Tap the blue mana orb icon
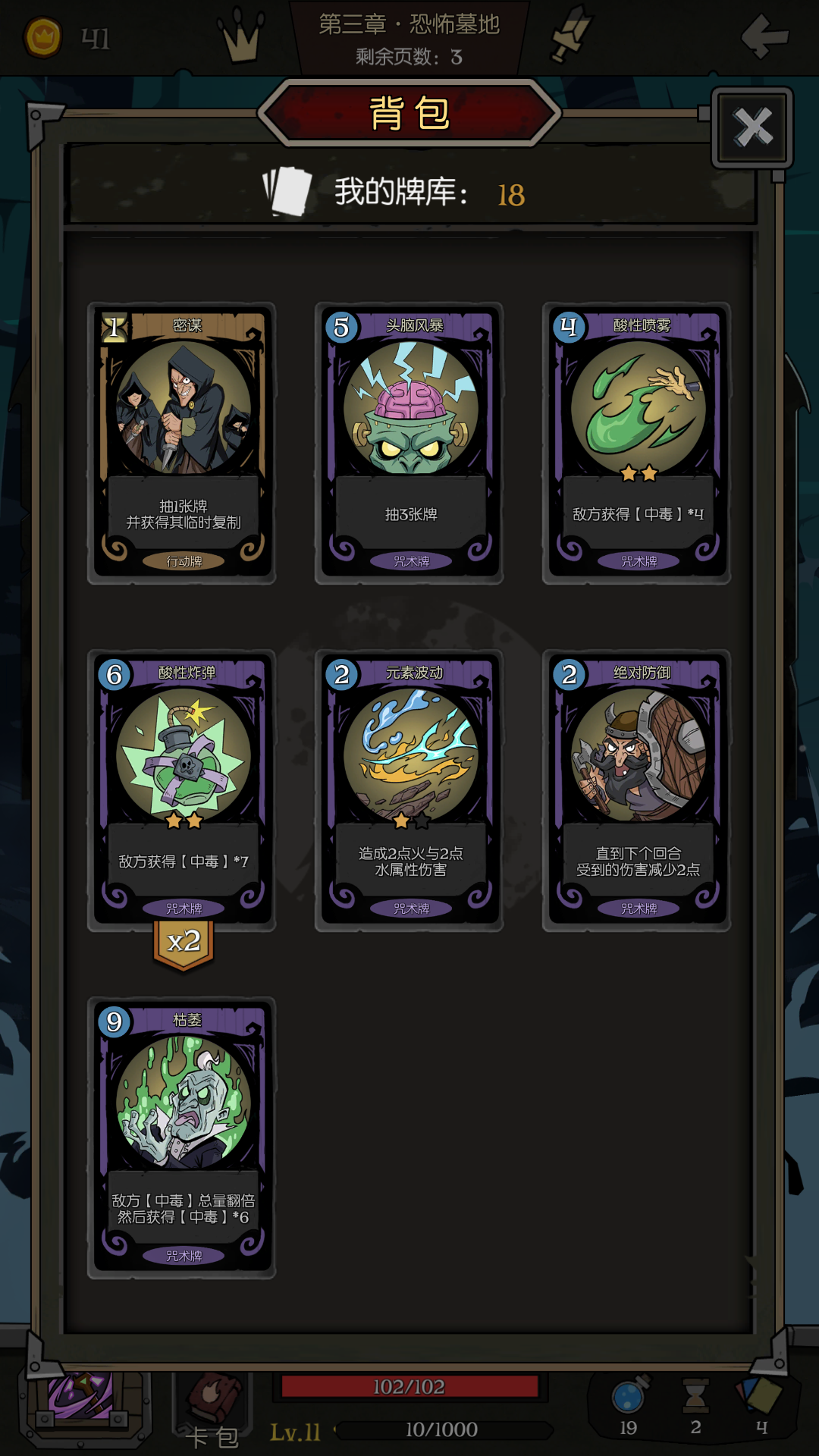 pos(629,1396)
